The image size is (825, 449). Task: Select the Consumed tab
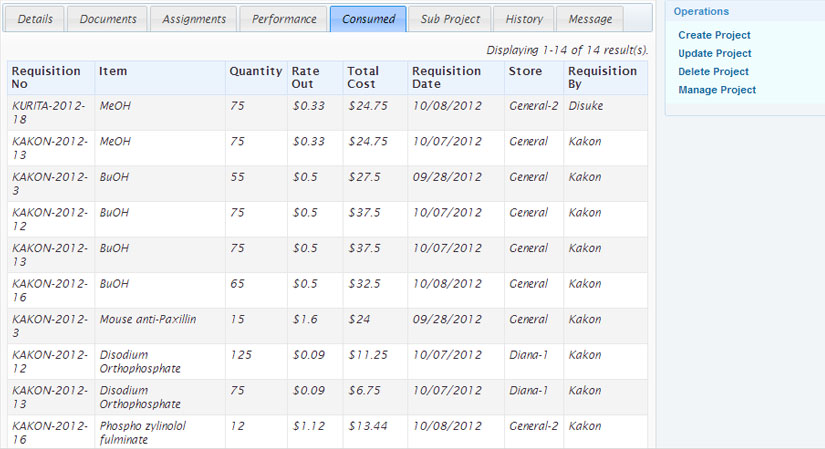click(368, 19)
